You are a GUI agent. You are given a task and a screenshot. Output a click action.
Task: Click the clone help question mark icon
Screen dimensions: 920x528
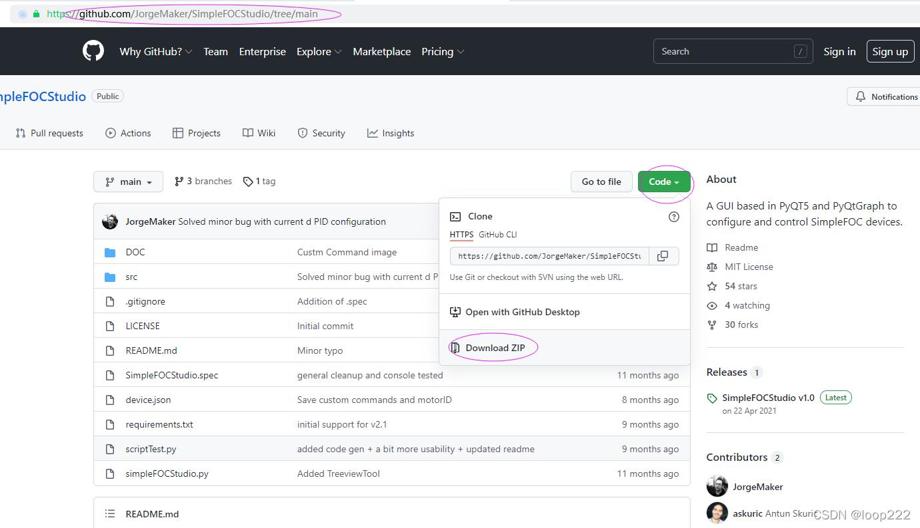pos(674,216)
